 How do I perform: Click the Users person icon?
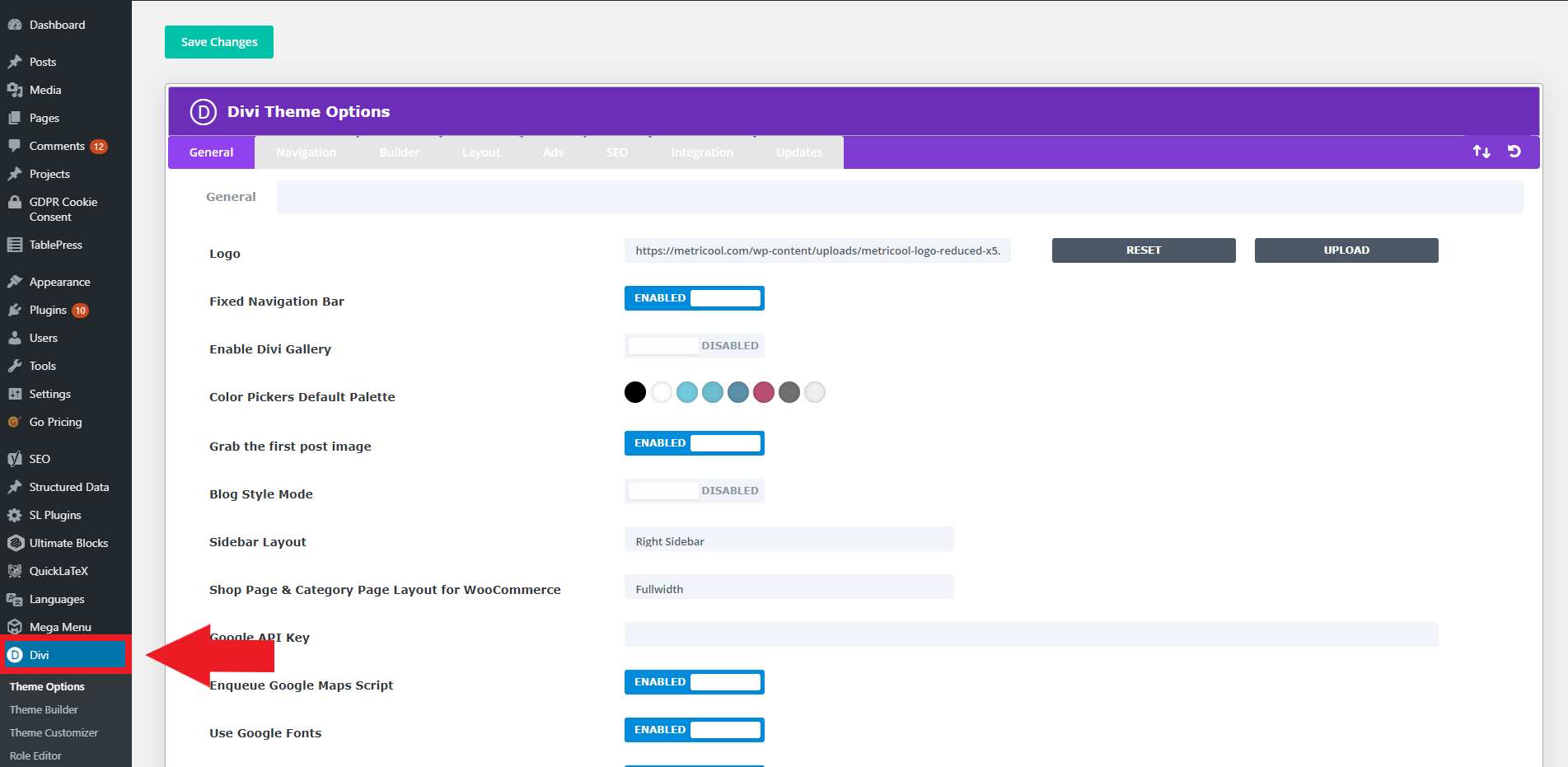click(x=15, y=338)
